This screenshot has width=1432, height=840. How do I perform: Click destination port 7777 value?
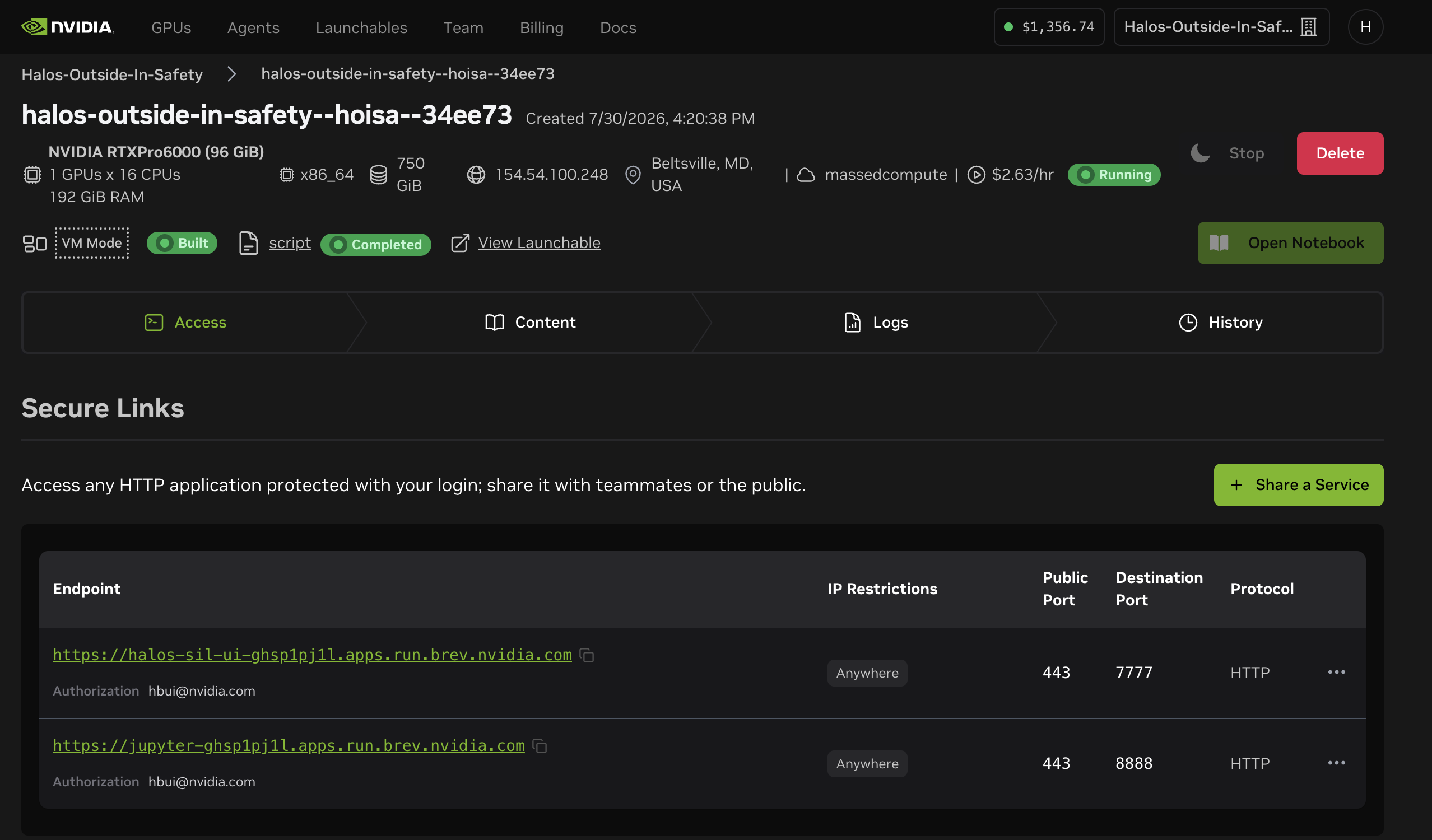(1134, 673)
